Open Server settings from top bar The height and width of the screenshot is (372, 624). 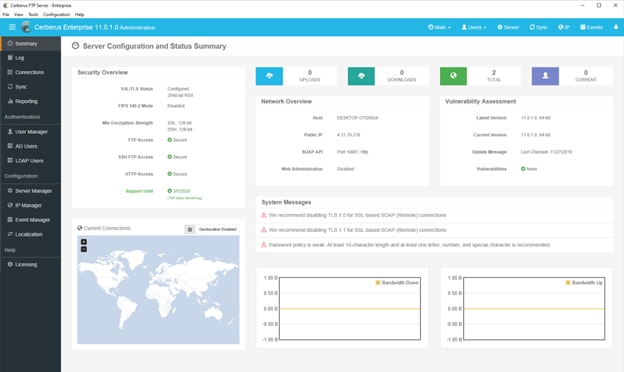508,27
